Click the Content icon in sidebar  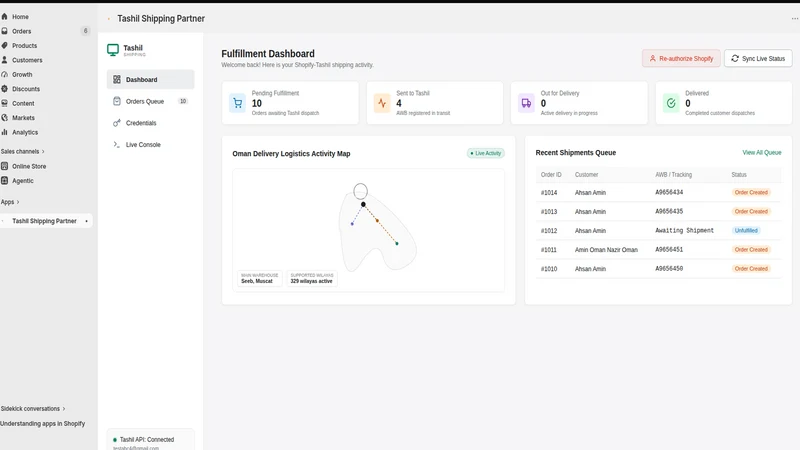click(5, 103)
